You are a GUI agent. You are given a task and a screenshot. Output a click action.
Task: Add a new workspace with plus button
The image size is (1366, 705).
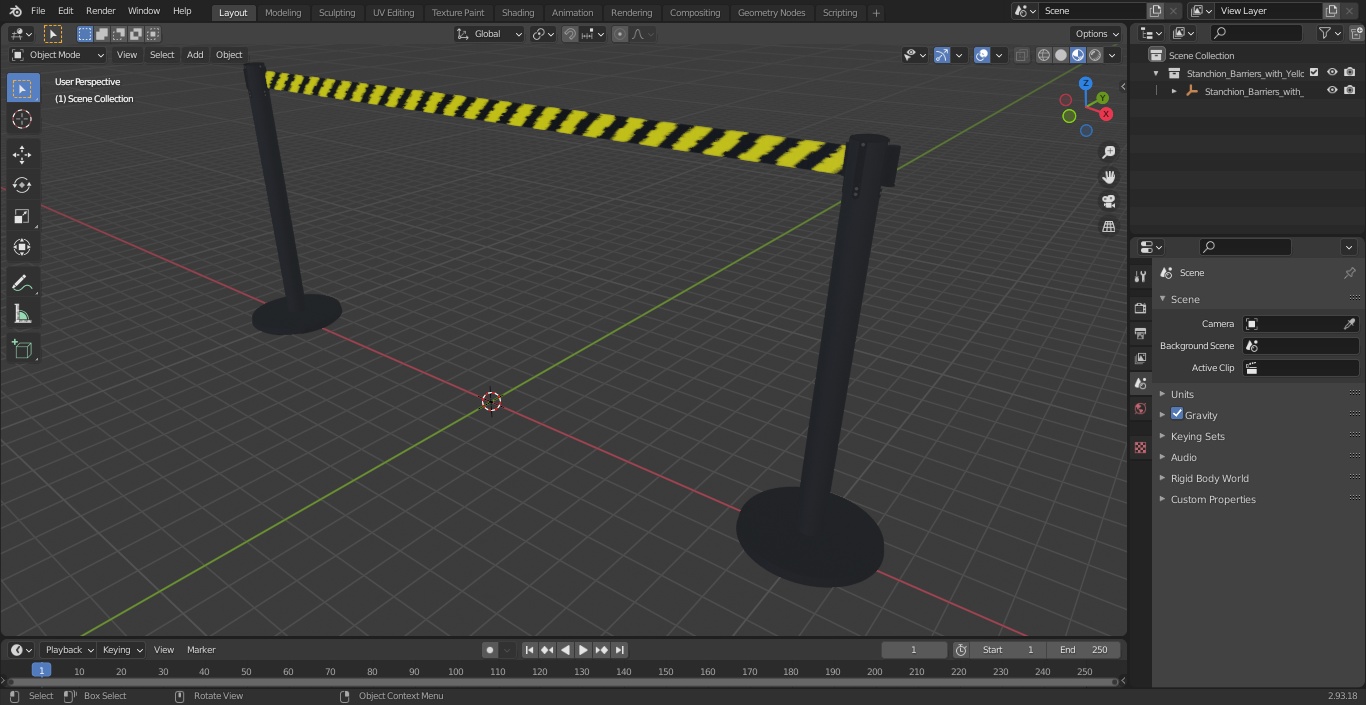click(x=876, y=13)
